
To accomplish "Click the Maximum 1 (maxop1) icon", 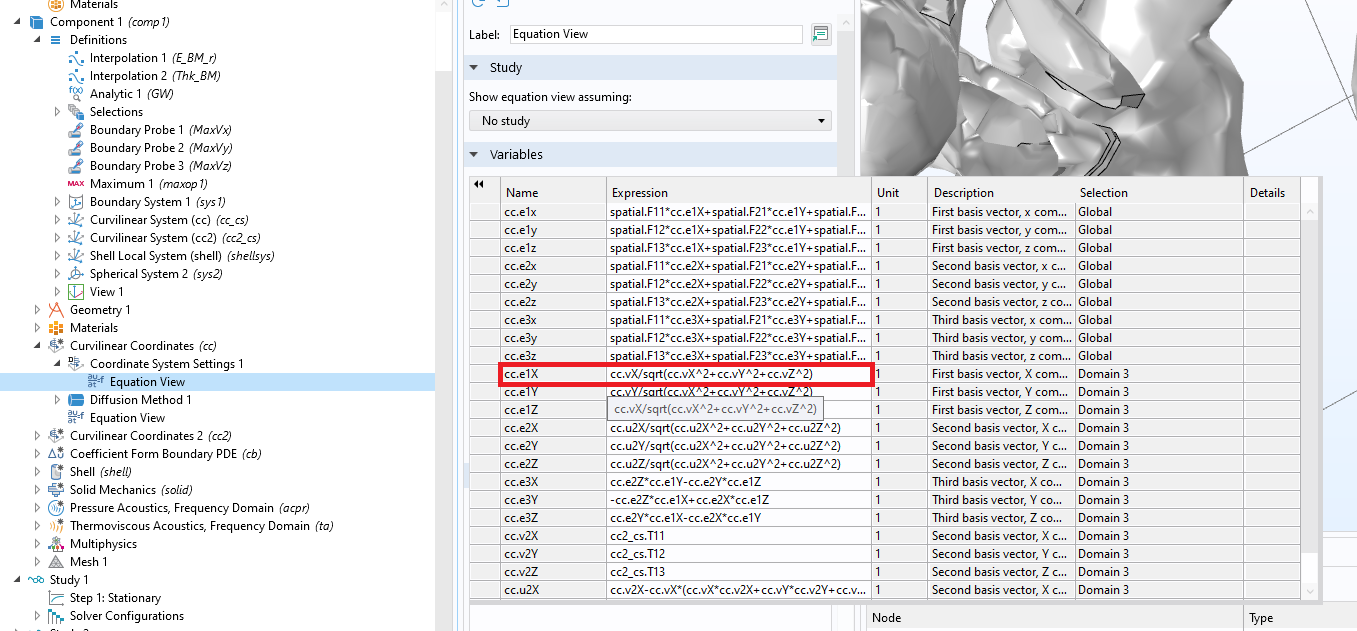I will click(x=76, y=184).
